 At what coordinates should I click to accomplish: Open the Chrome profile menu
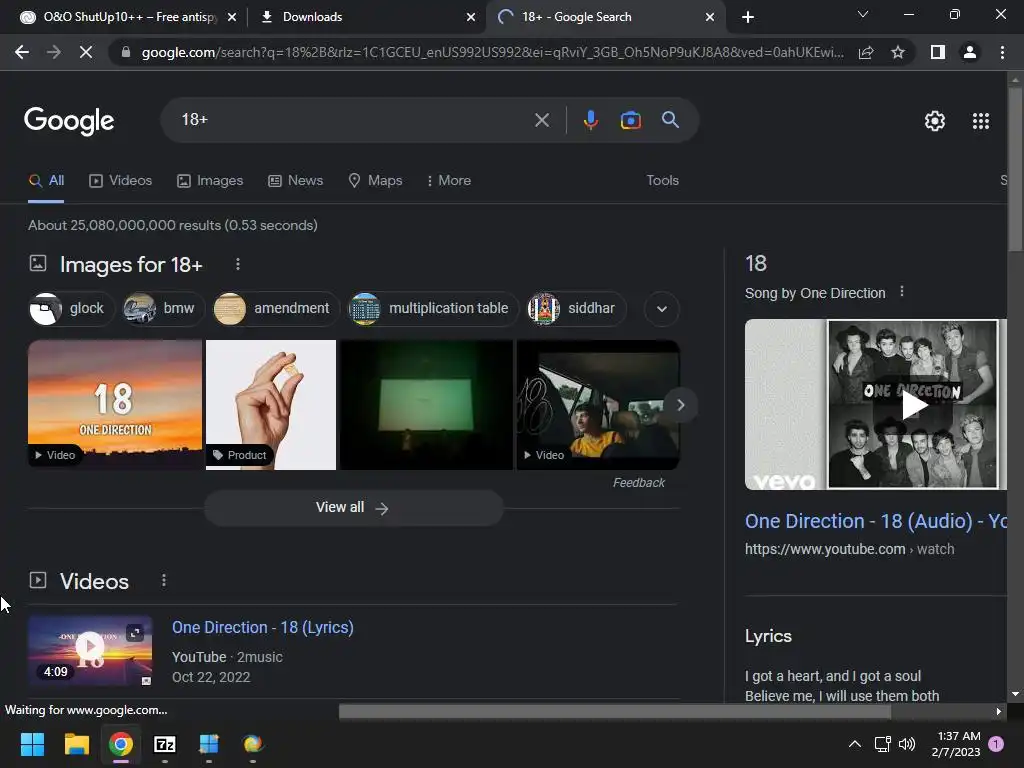(x=970, y=52)
